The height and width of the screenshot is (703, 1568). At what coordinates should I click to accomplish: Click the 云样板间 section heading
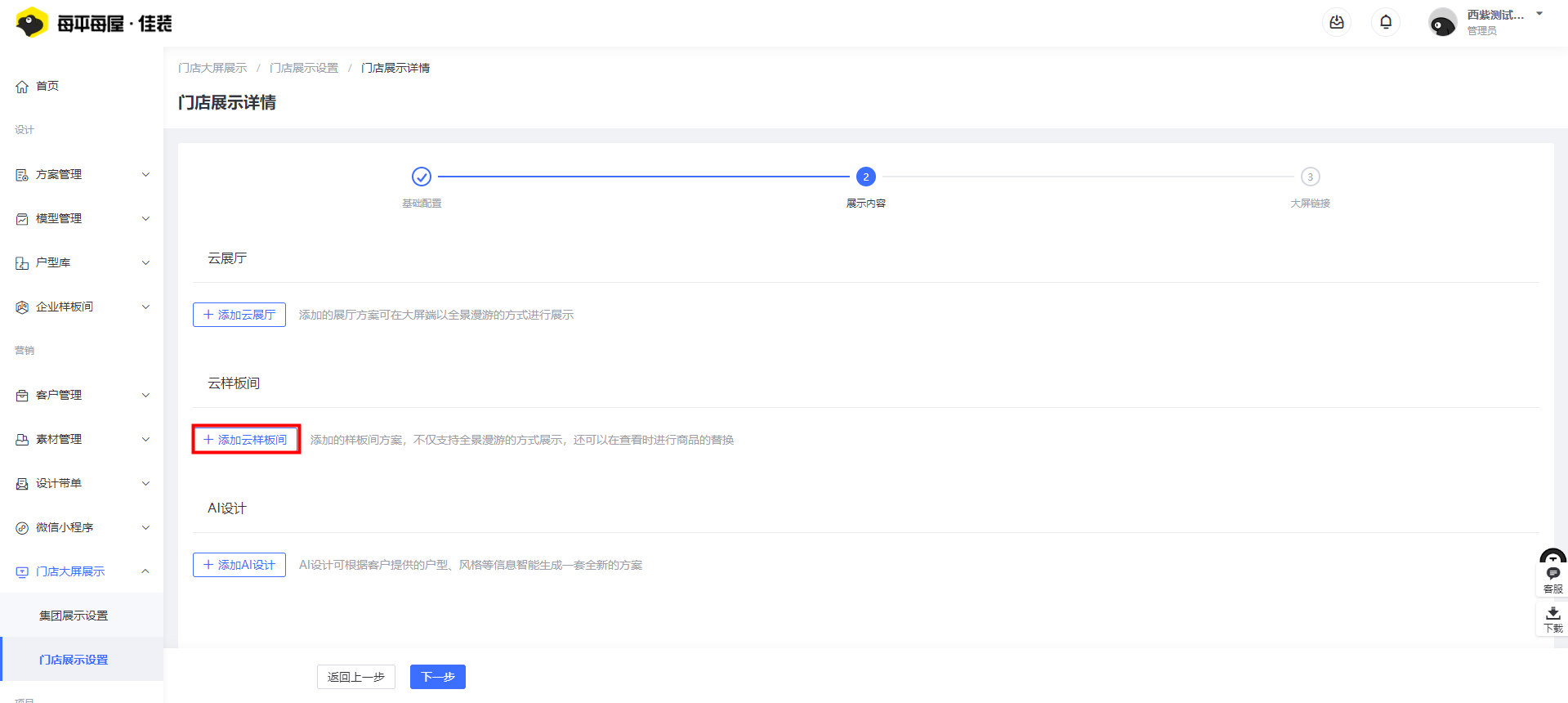[234, 383]
